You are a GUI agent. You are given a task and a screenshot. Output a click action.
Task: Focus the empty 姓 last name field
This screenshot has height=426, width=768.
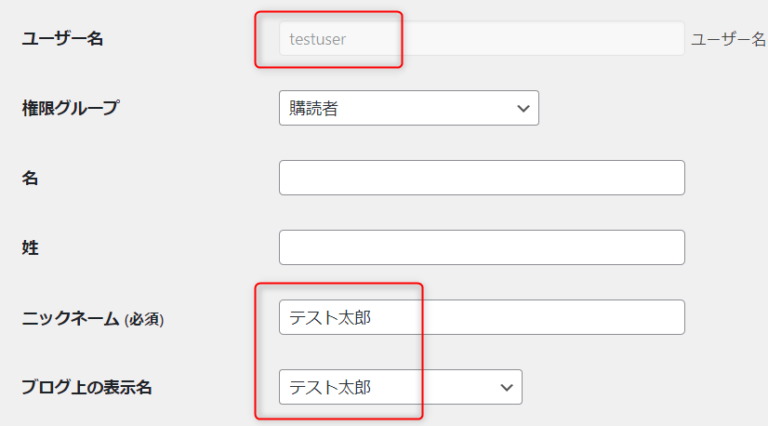(481, 247)
